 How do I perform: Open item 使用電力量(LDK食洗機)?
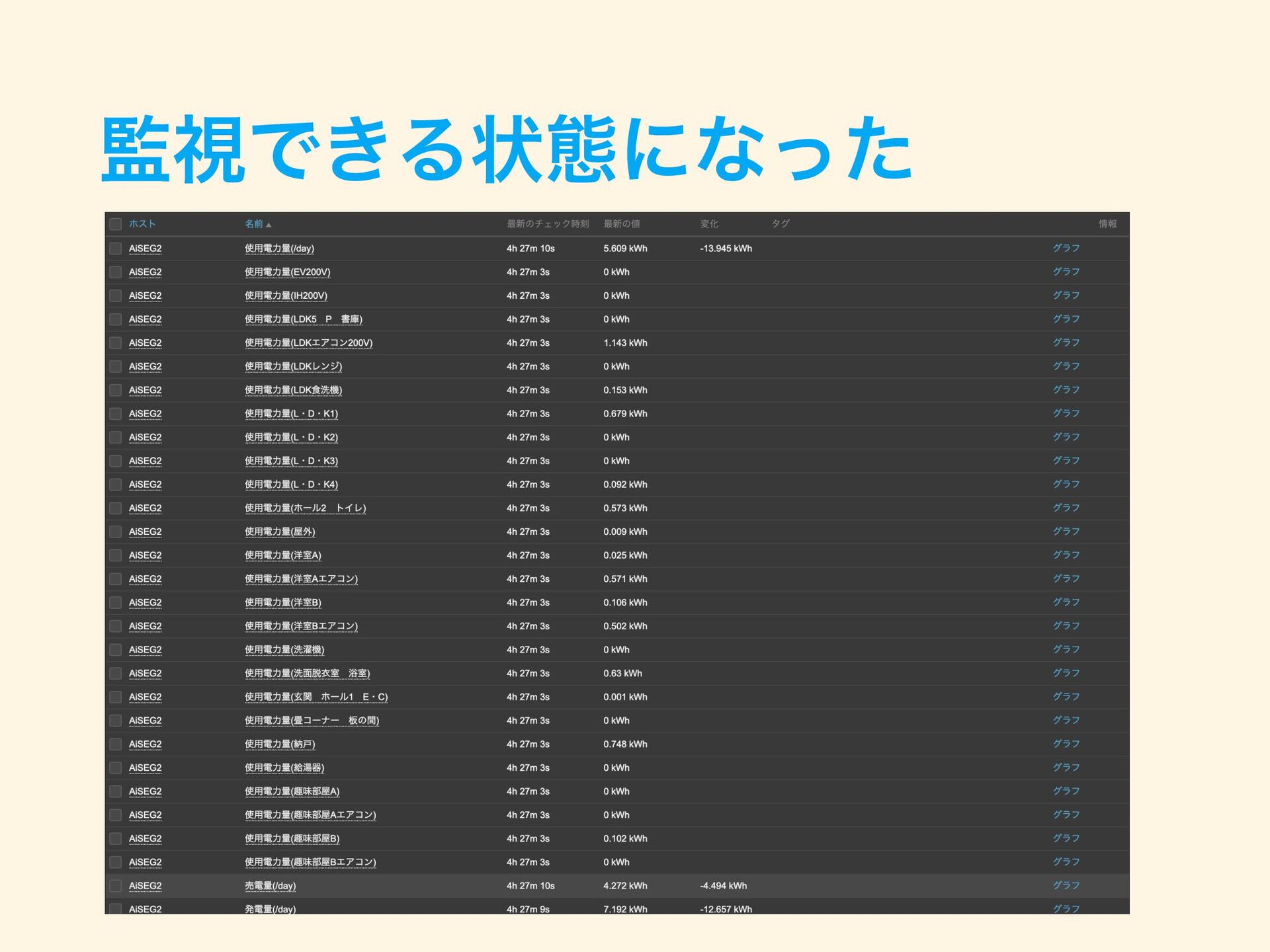pos(294,390)
